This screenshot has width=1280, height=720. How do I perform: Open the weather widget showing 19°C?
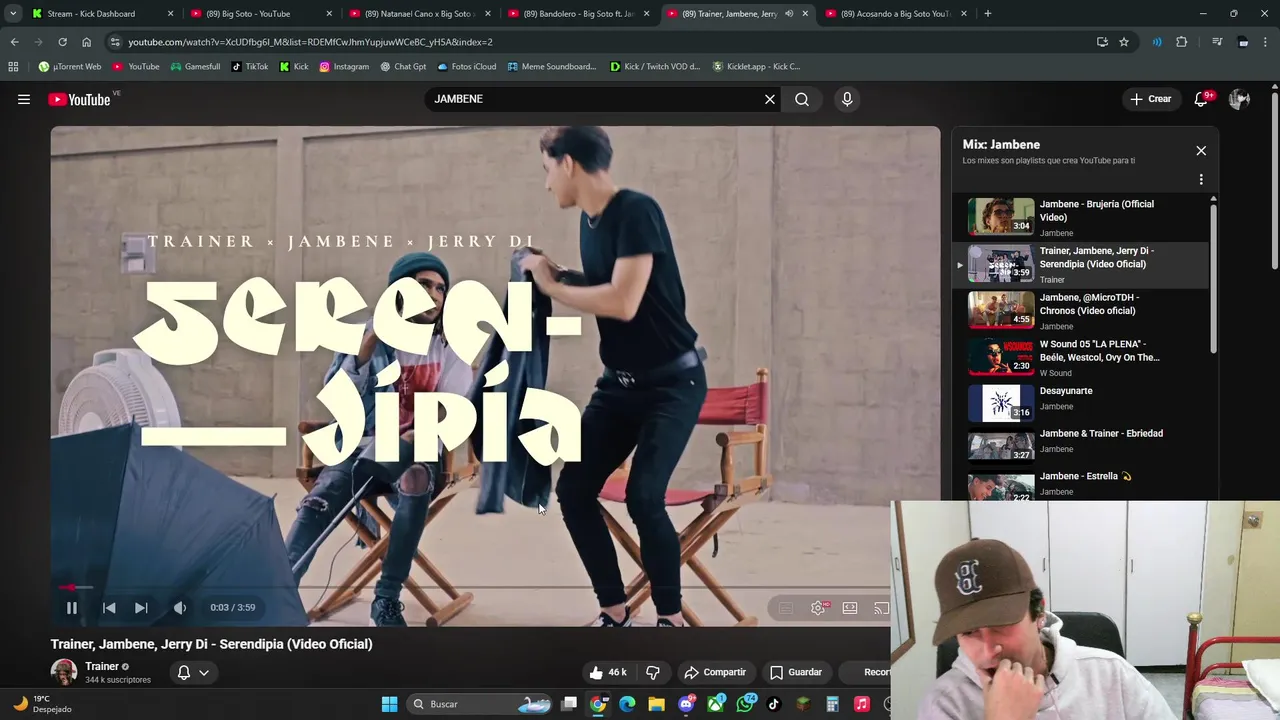tap(42, 704)
